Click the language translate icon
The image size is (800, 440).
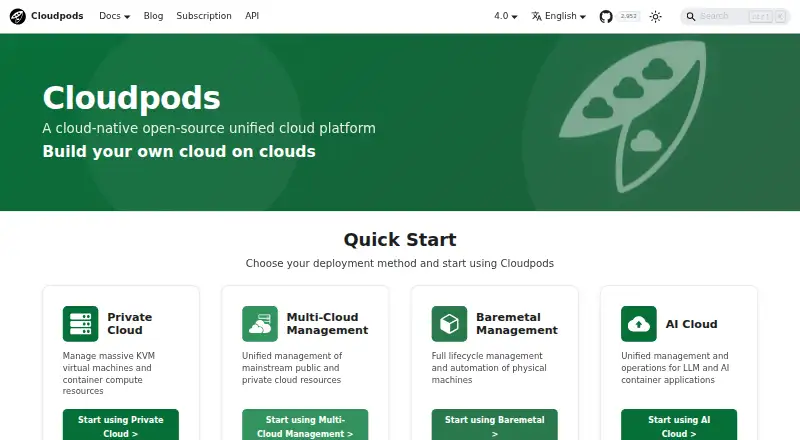tap(536, 16)
